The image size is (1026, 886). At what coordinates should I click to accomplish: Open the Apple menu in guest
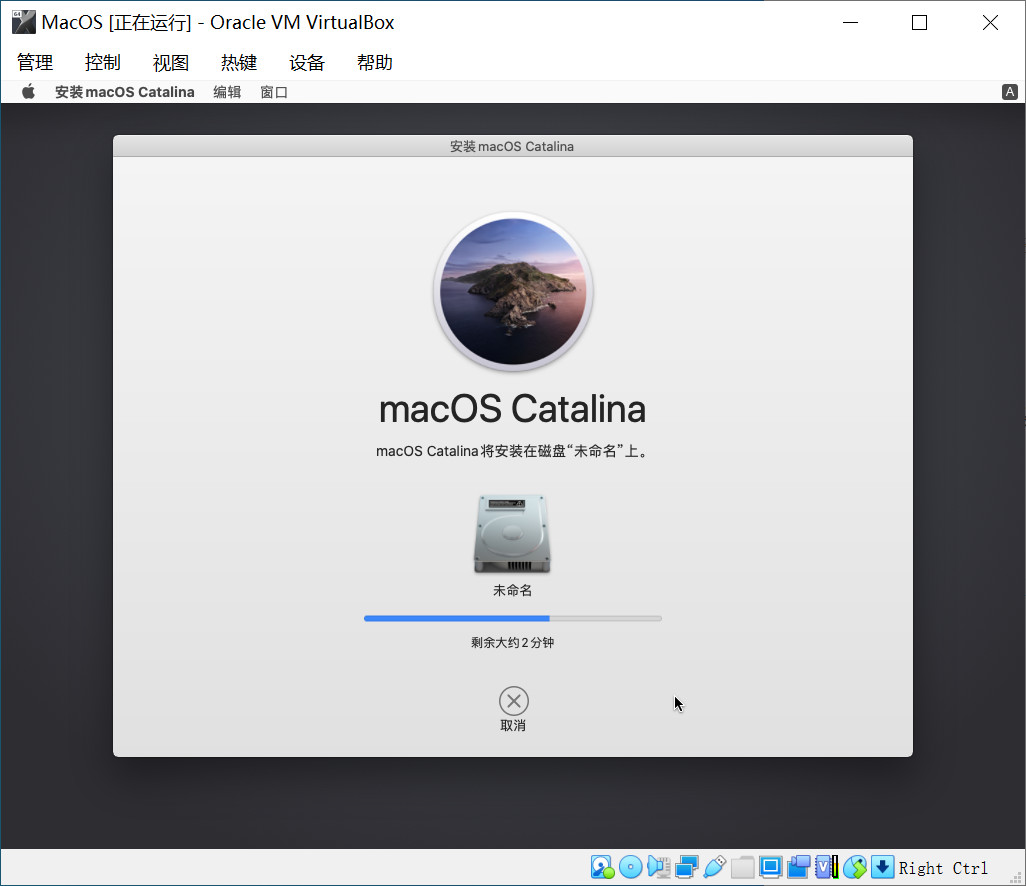(28, 92)
